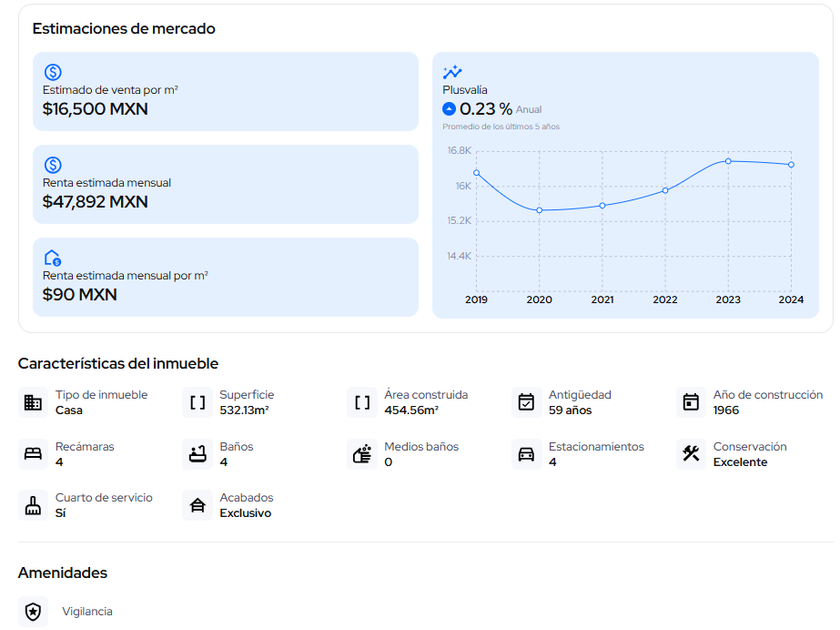Click the house icon for rent per m²
Image resolution: width=840 pixels, height=630 pixels.
coord(53,258)
